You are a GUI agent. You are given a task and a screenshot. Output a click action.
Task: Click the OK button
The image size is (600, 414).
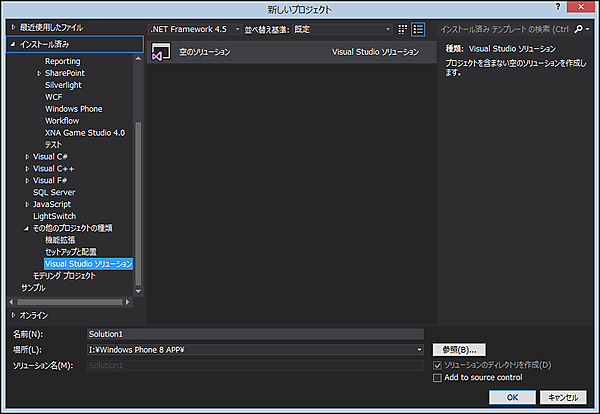(511, 397)
